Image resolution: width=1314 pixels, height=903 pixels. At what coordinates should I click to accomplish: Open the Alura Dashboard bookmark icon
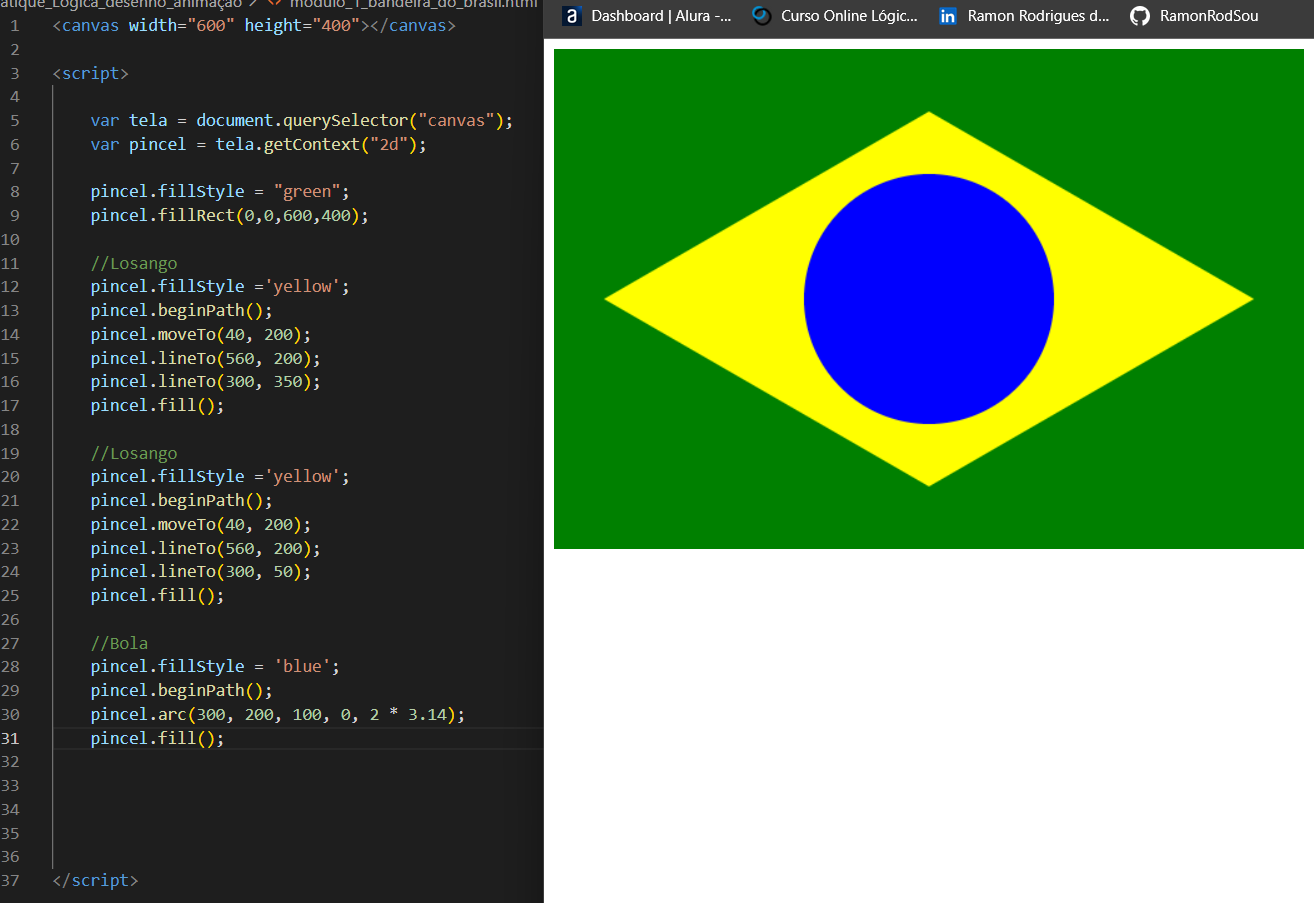pyautogui.click(x=572, y=16)
